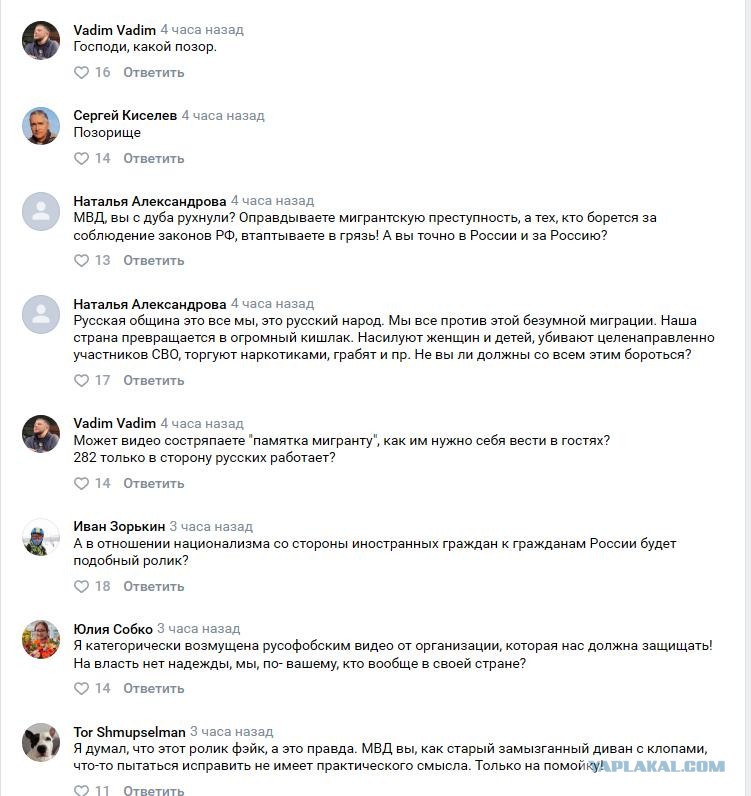Open Наталья Александрова's profile from the МВД comment
The width and height of the screenshot is (751, 796).
coord(150,202)
